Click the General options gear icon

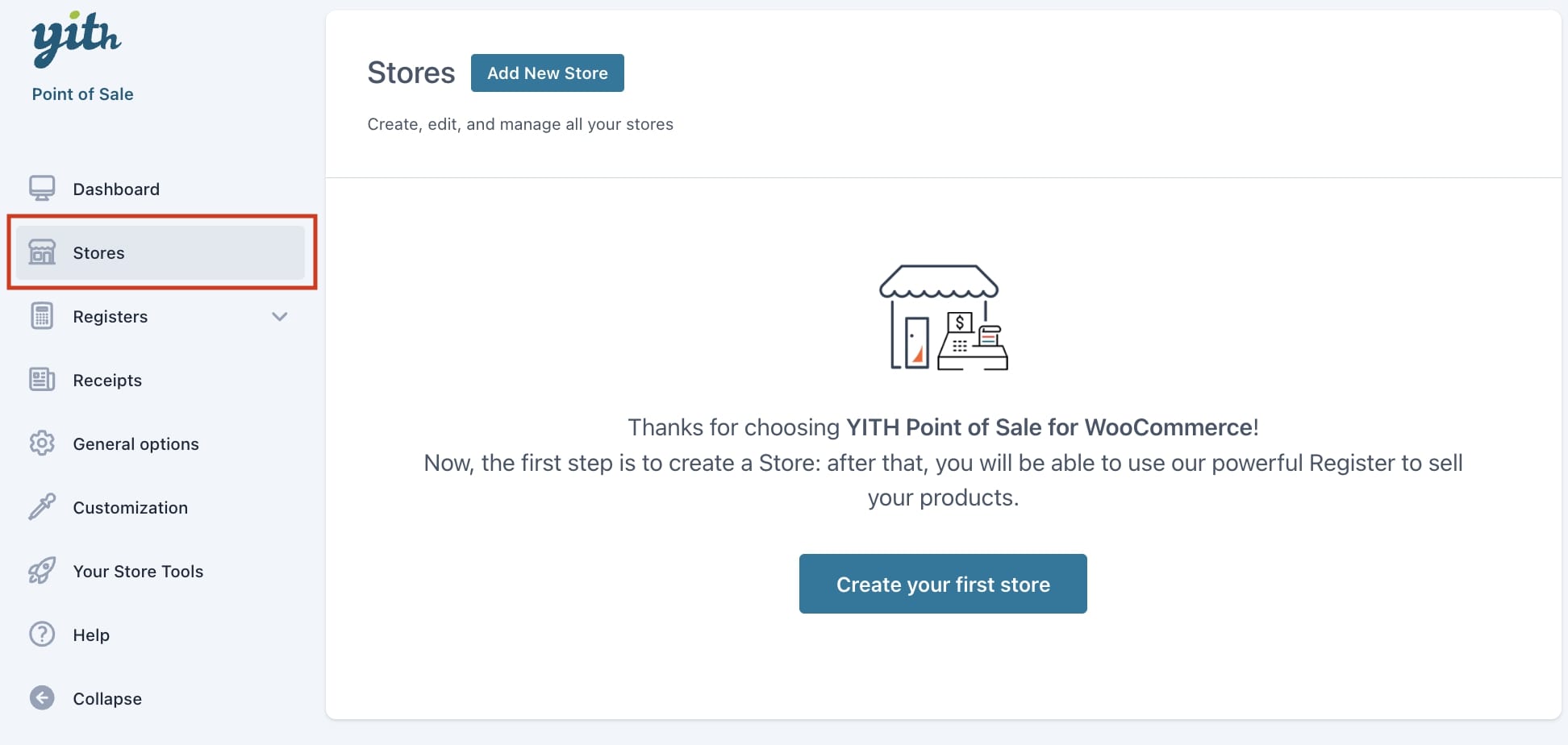42,443
